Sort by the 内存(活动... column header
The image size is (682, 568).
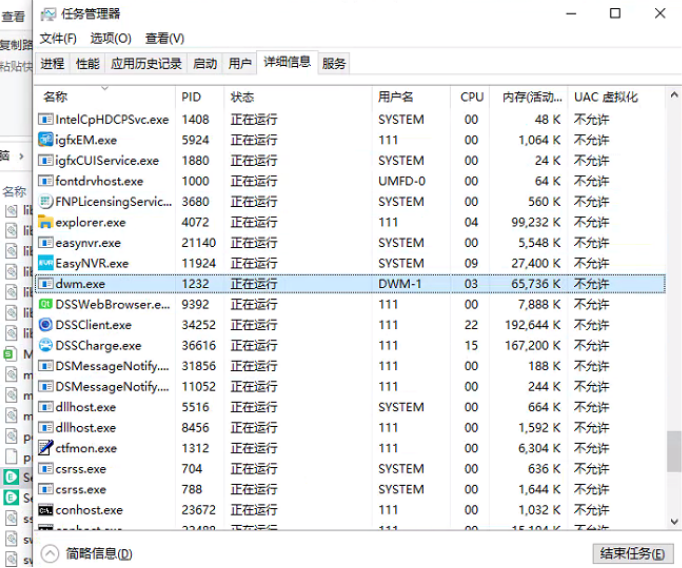click(x=529, y=97)
